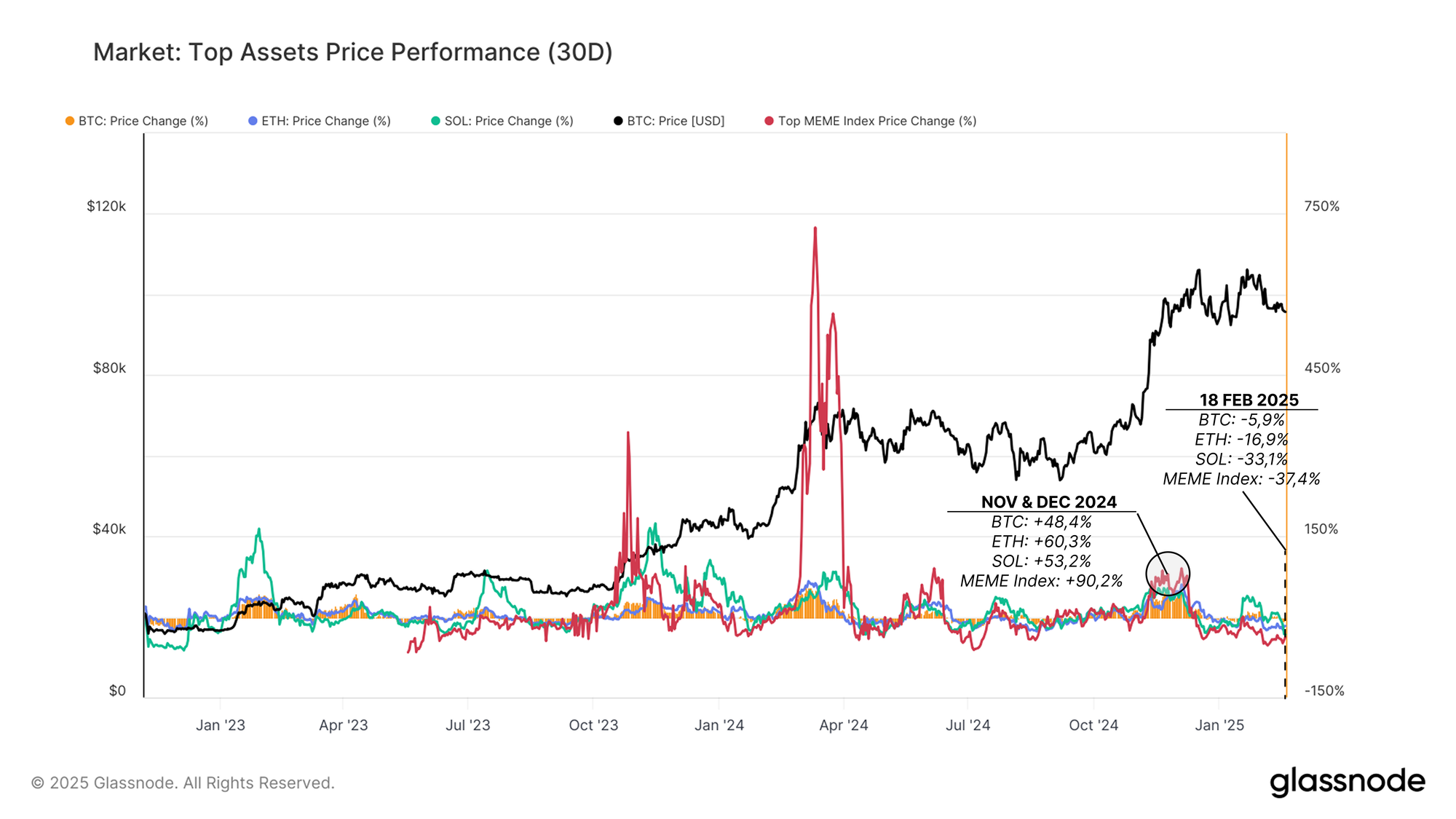Toggle the BTC: Price Change (%) series label

pos(143,121)
